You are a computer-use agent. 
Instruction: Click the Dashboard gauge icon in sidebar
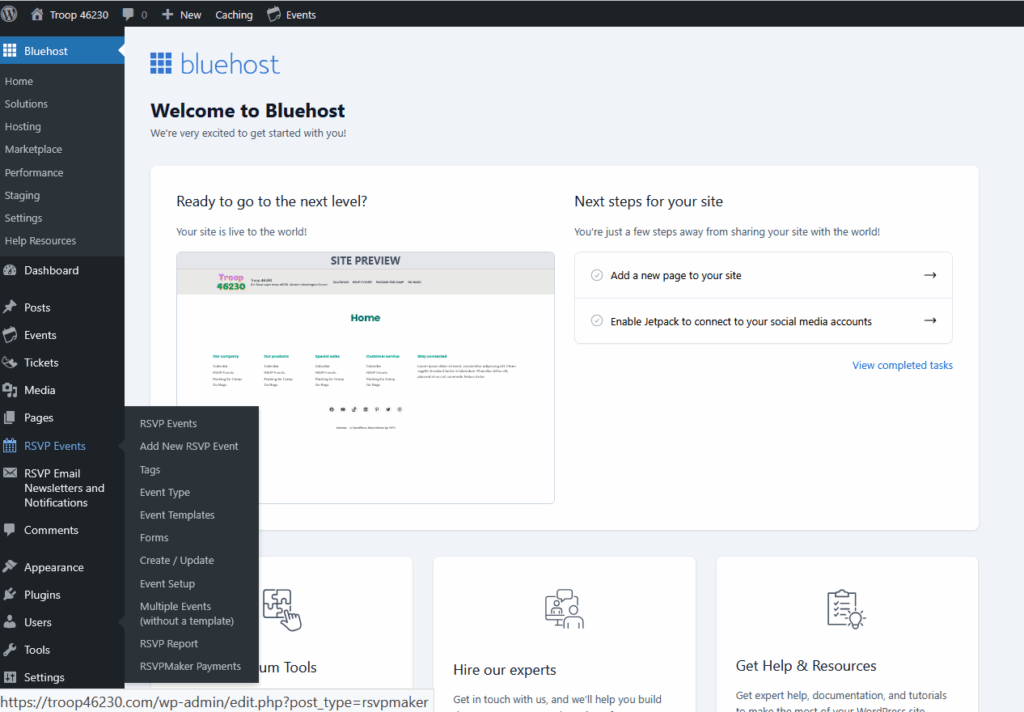(10, 270)
